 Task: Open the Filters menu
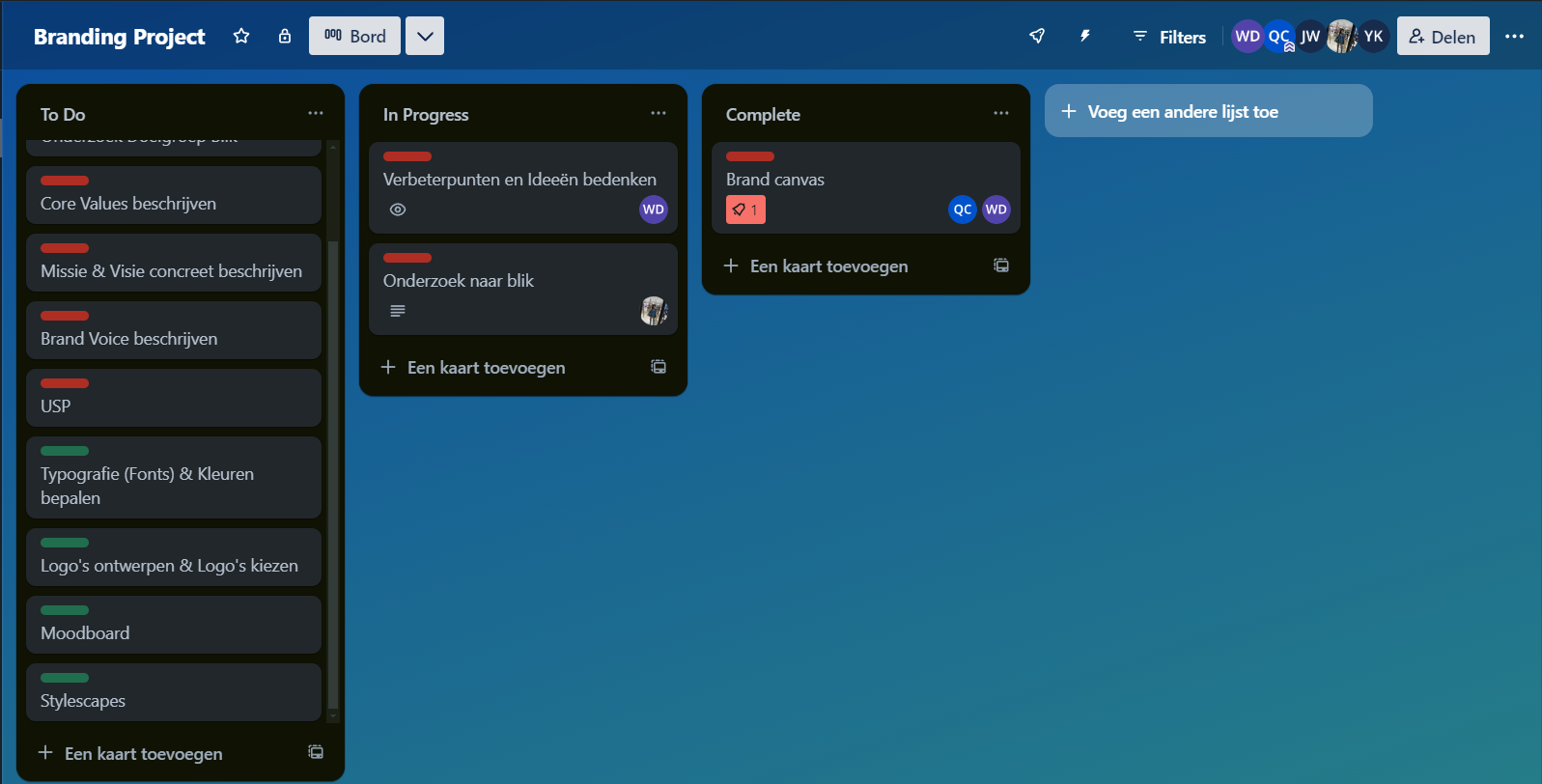point(1169,37)
